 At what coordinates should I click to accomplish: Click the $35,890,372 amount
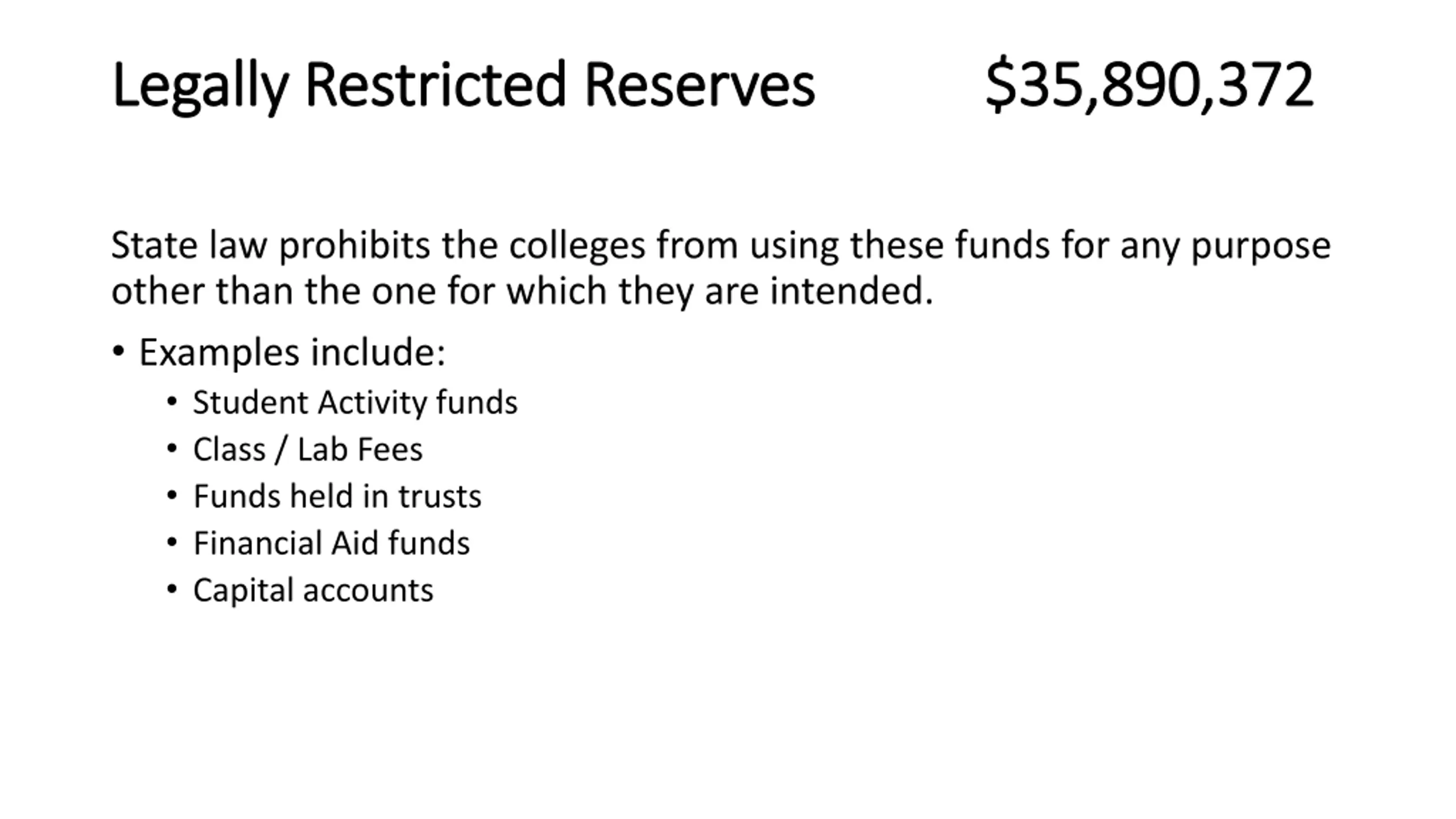click(1149, 84)
